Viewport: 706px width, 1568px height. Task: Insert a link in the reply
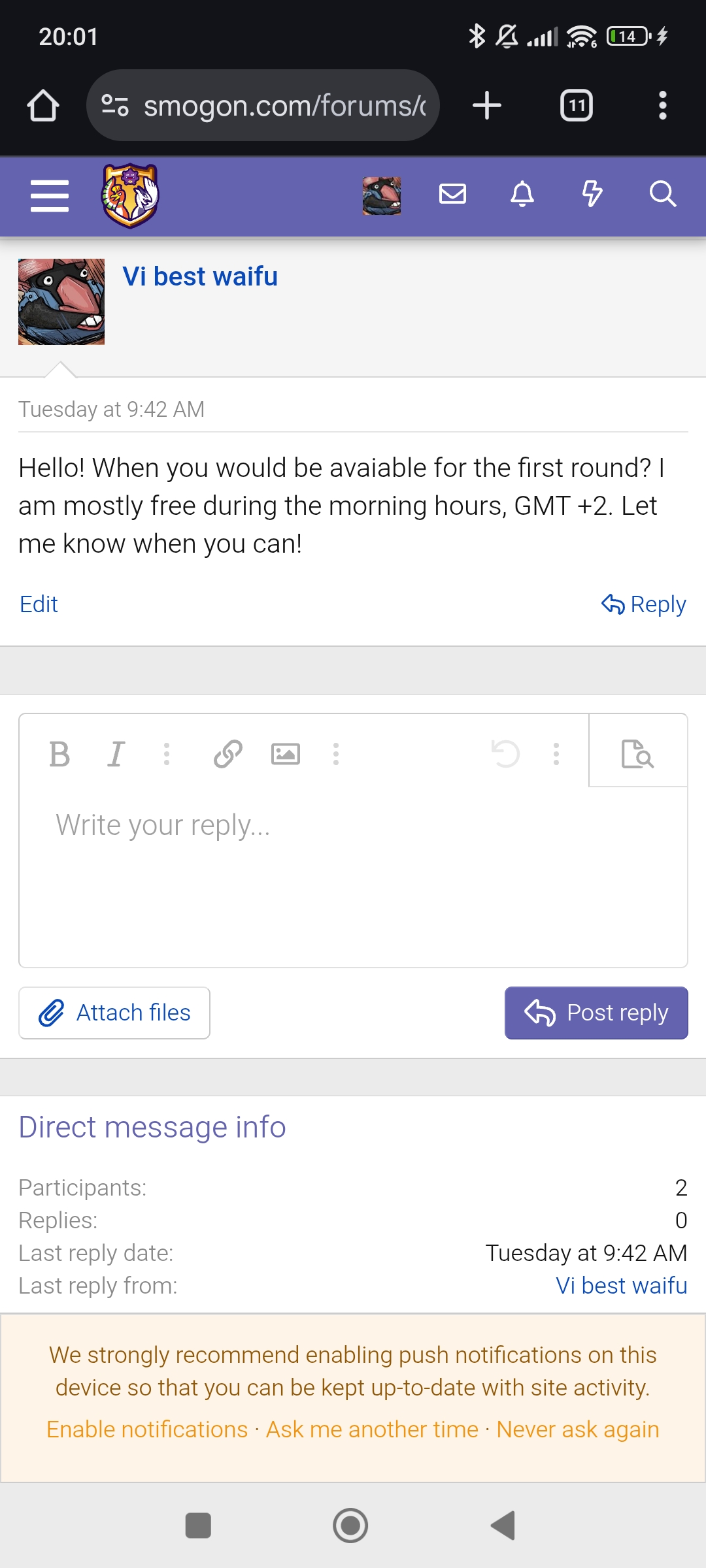228,755
